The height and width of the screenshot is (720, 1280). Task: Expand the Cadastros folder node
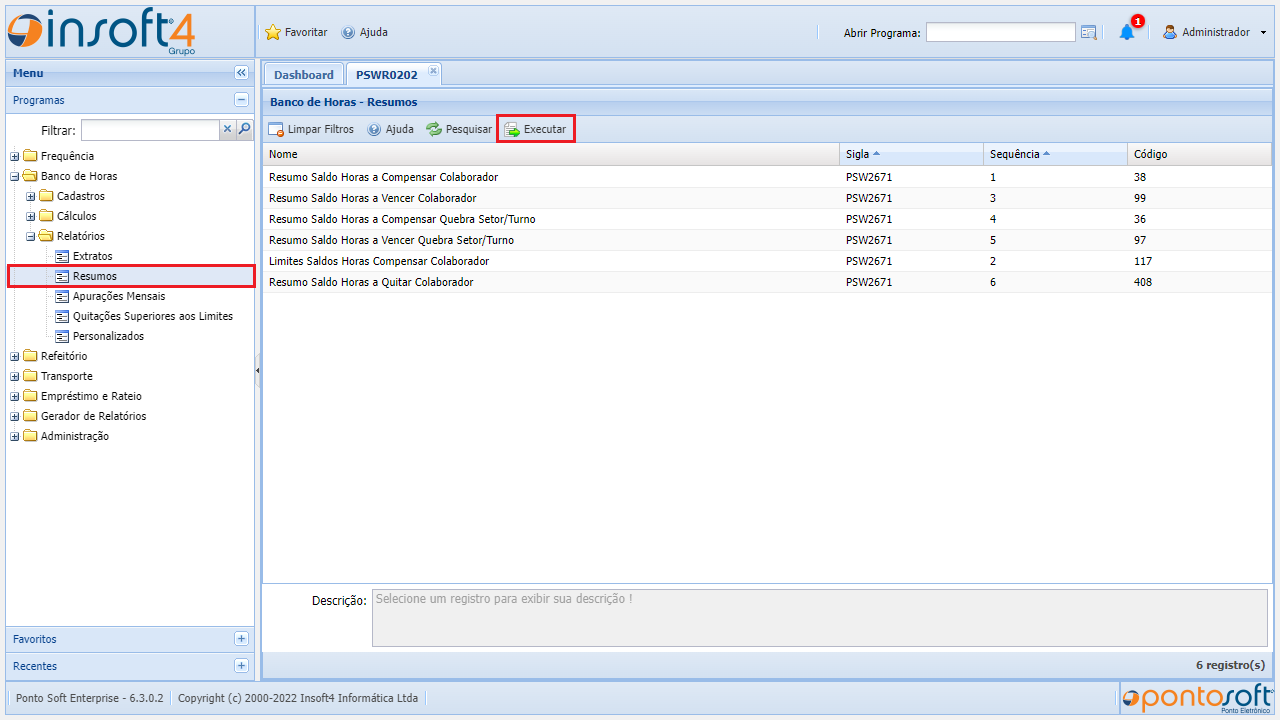31,196
